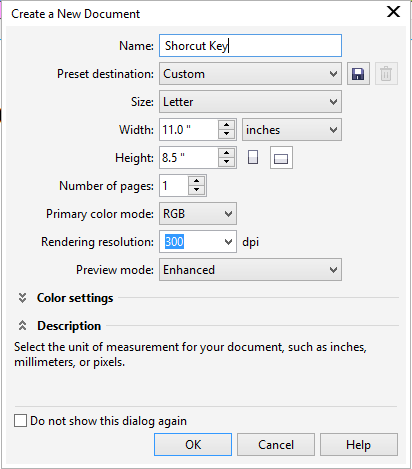The width and height of the screenshot is (412, 469).
Task: Enable Do not show this dialog again
Action: [x=20, y=421]
